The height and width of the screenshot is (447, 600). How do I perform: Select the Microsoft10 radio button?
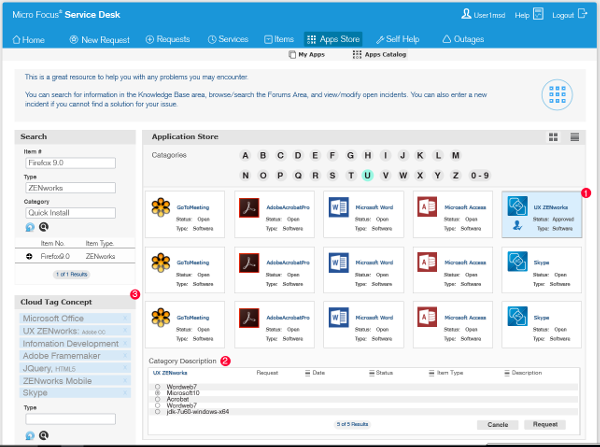157,393
